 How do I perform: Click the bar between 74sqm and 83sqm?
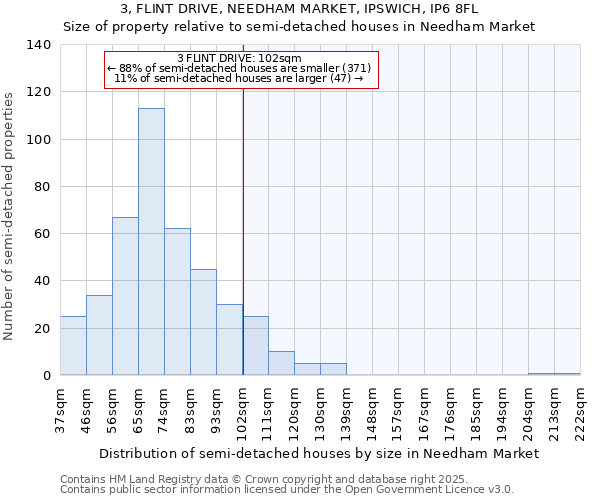(x=177, y=302)
